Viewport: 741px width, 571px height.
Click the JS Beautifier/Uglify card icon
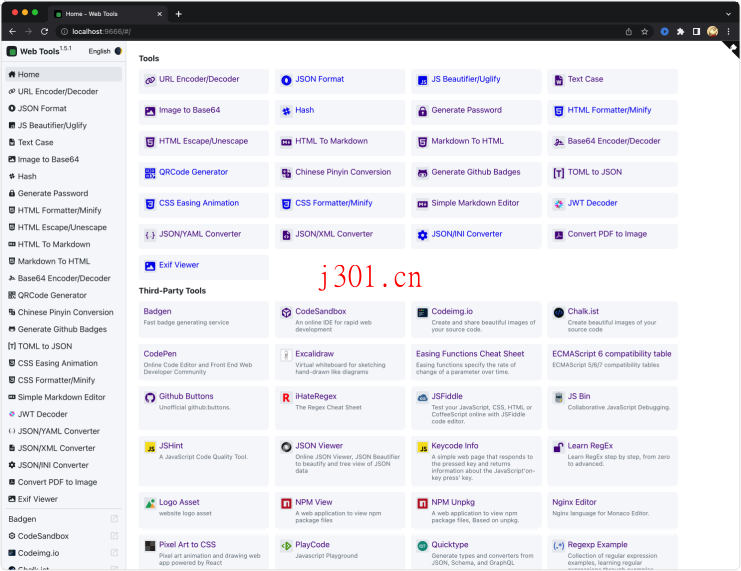click(x=422, y=80)
